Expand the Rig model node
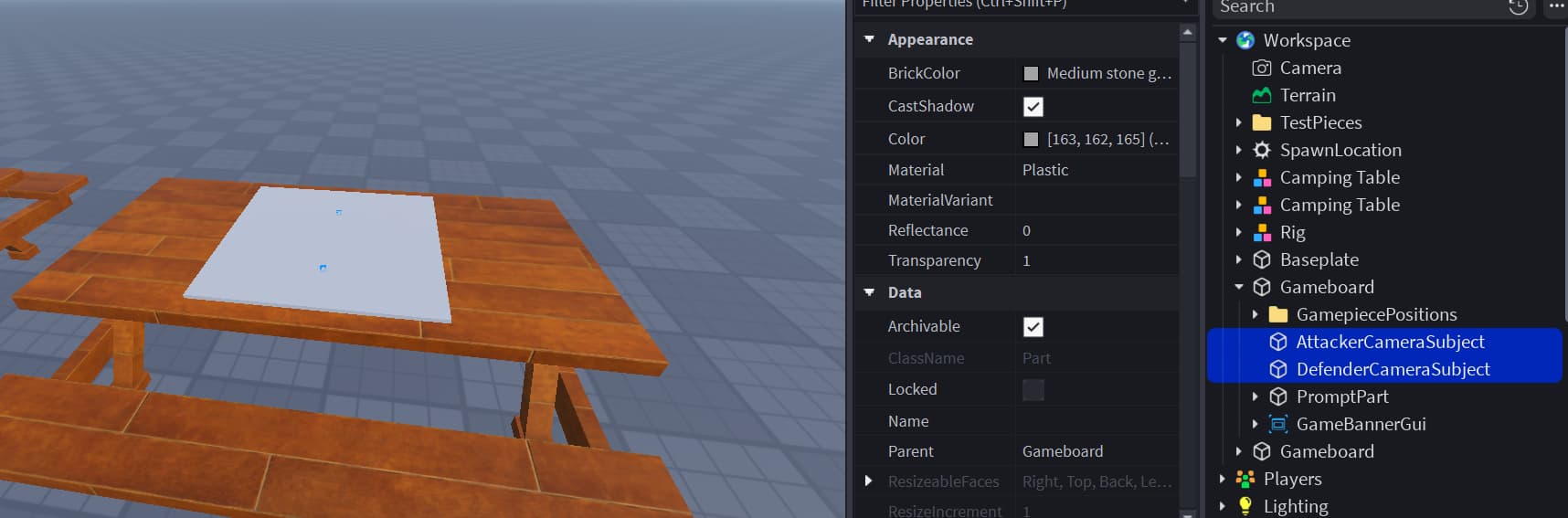Viewport: 1568px width, 518px height. click(x=1238, y=232)
